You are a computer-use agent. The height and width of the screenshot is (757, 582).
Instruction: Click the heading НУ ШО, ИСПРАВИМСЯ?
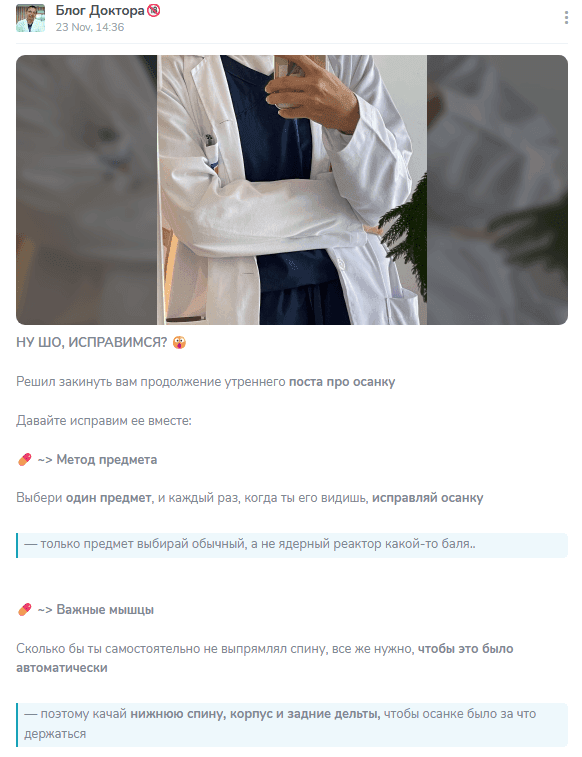click(92, 342)
